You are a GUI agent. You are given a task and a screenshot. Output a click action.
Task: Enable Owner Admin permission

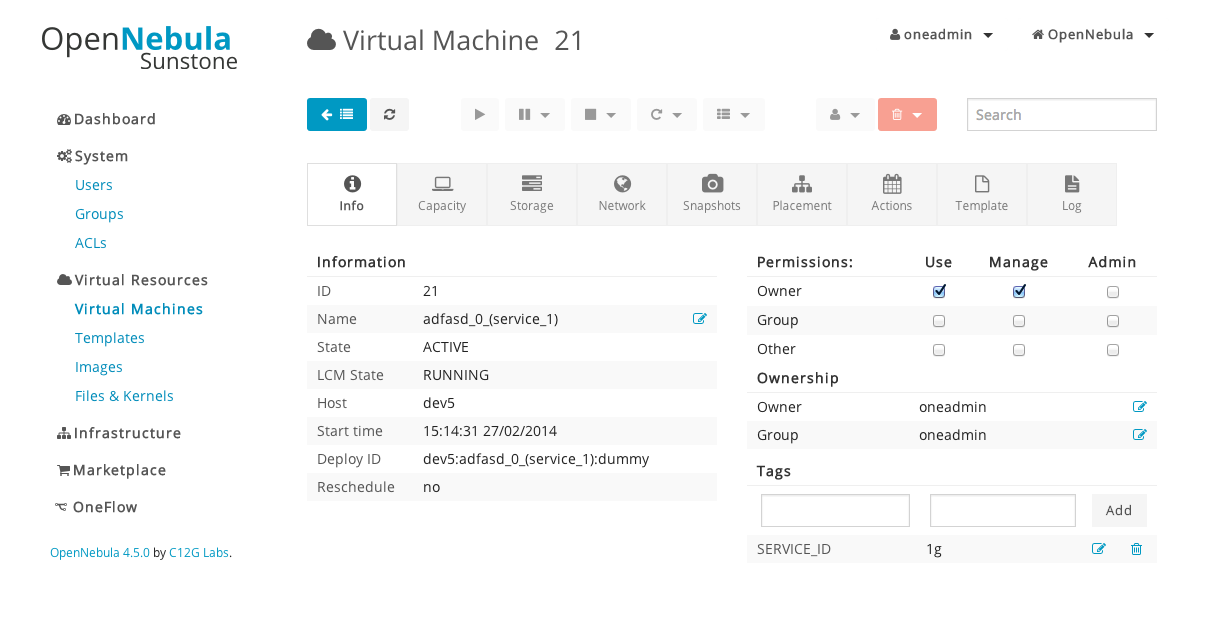pyautogui.click(x=1113, y=292)
